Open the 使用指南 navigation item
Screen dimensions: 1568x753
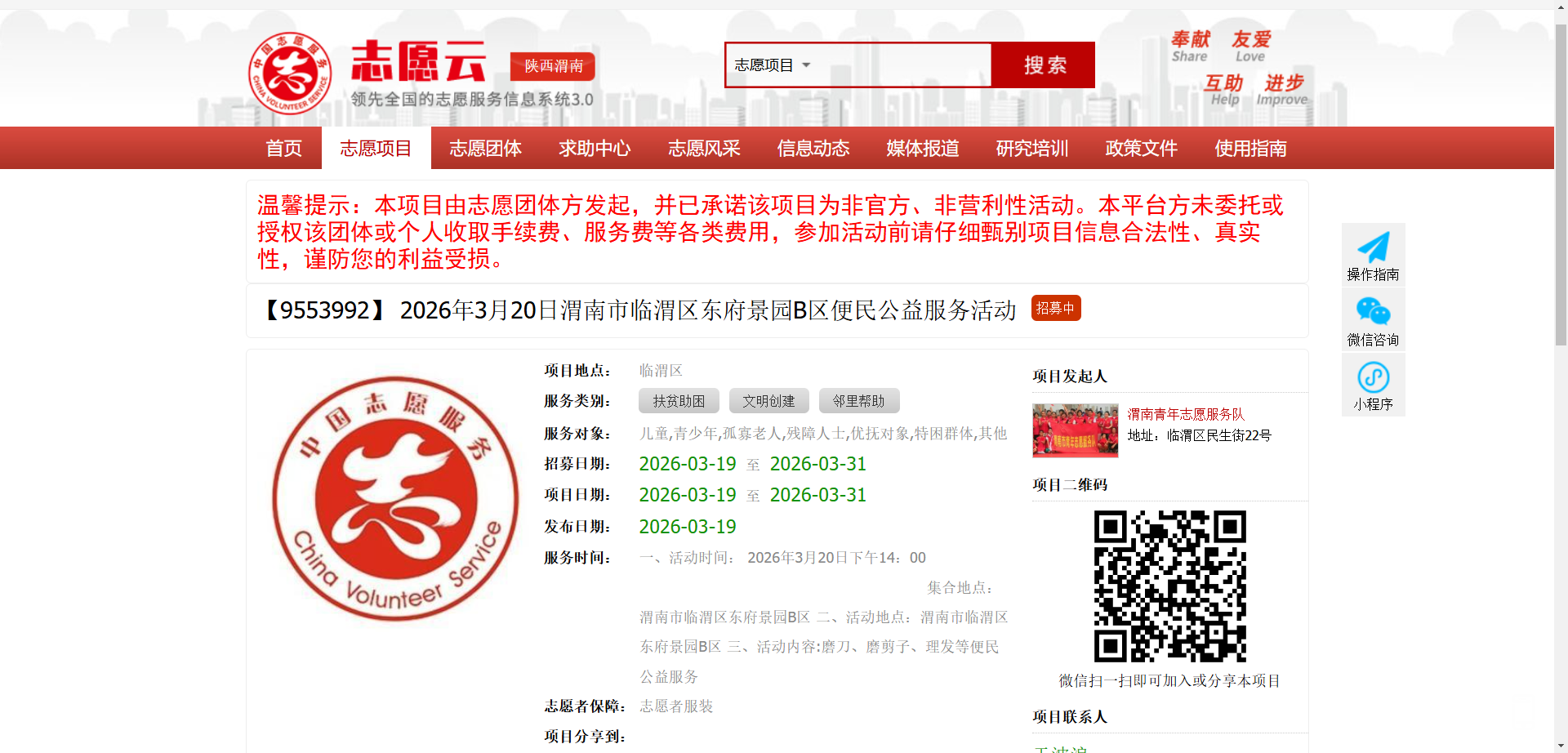[x=1250, y=149]
